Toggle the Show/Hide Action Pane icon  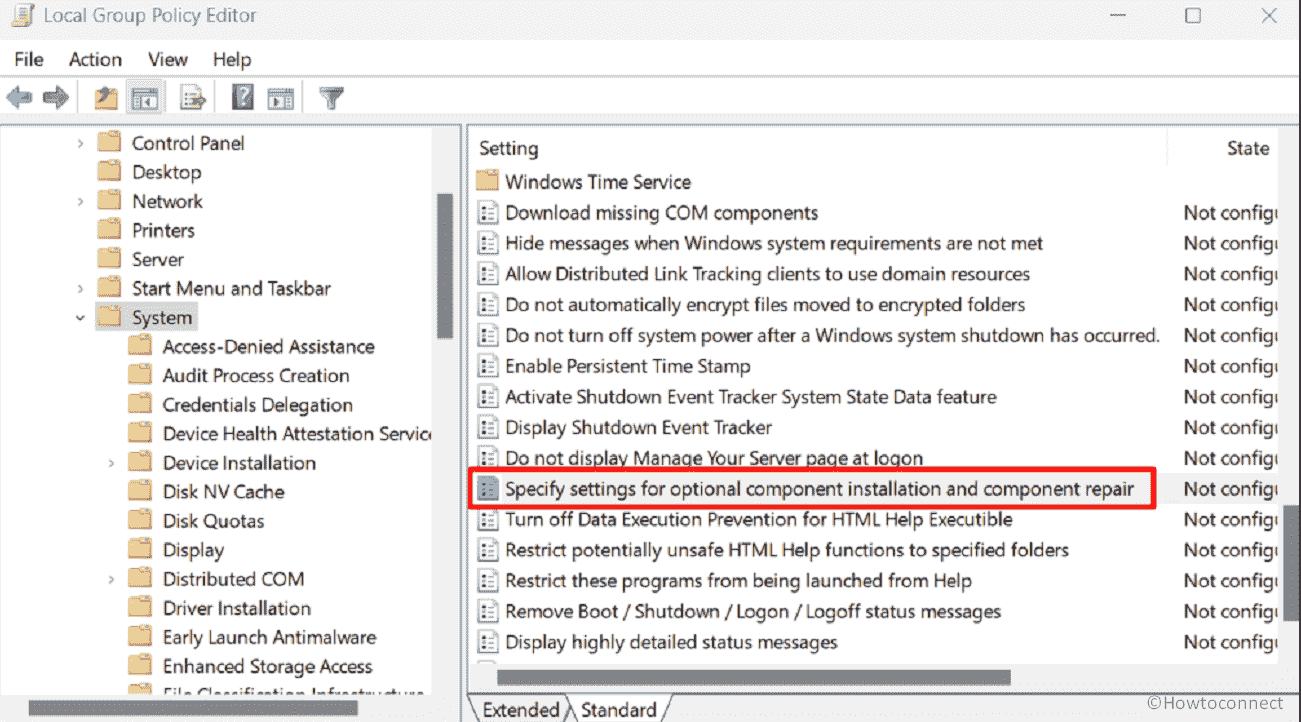(281, 98)
